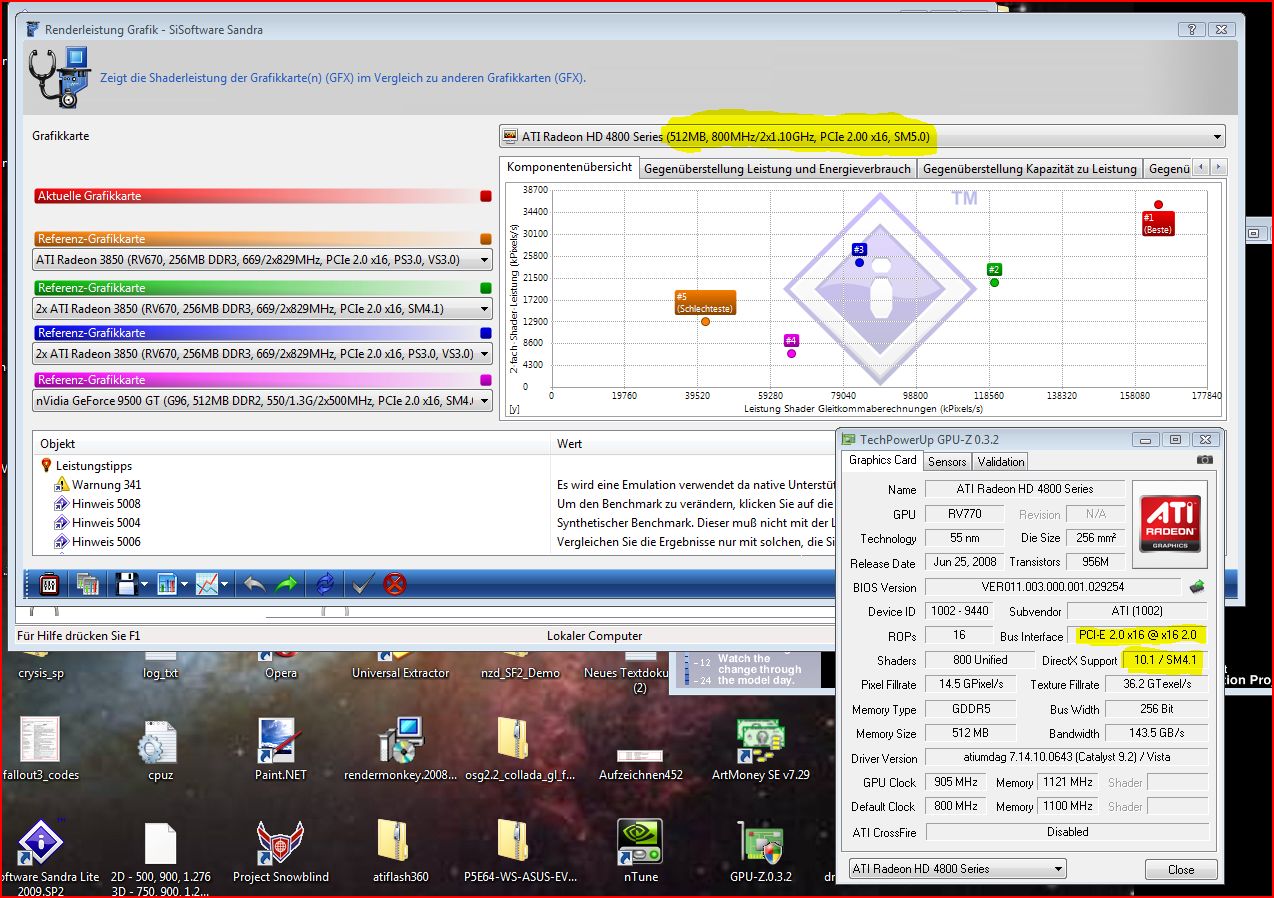Select the Hinweis 5006 row
Image resolution: width=1274 pixels, height=898 pixels.
pyautogui.click(x=106, y=542)
